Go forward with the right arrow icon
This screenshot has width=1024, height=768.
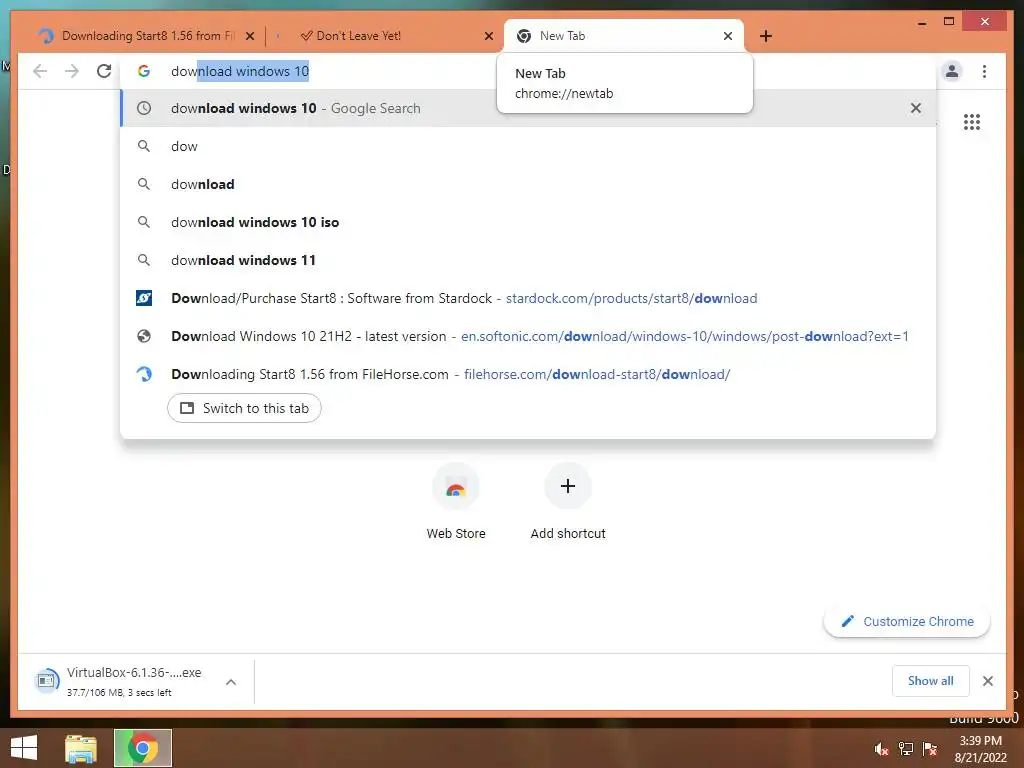(x=72, y=71)
